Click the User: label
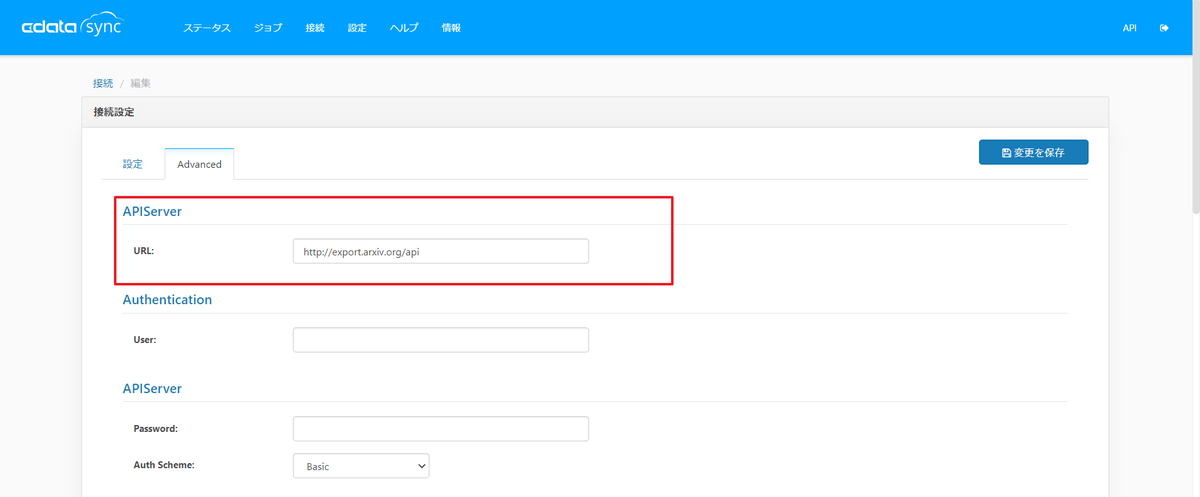Screen dimensions: 1200x497 pos(145,339)
